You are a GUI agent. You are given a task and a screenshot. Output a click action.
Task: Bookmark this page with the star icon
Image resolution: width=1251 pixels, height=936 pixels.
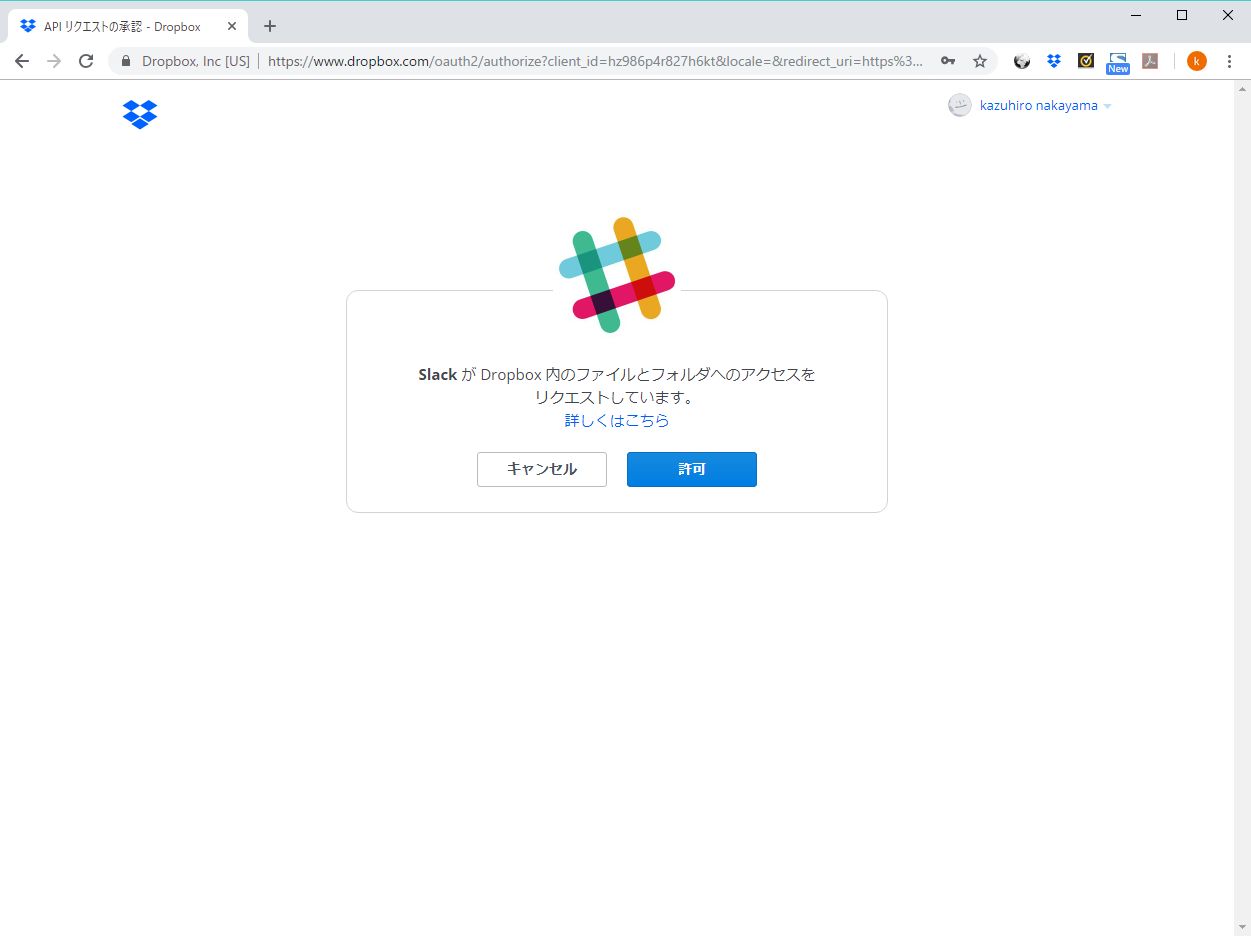pyautogui.click(x=980, y=61)
